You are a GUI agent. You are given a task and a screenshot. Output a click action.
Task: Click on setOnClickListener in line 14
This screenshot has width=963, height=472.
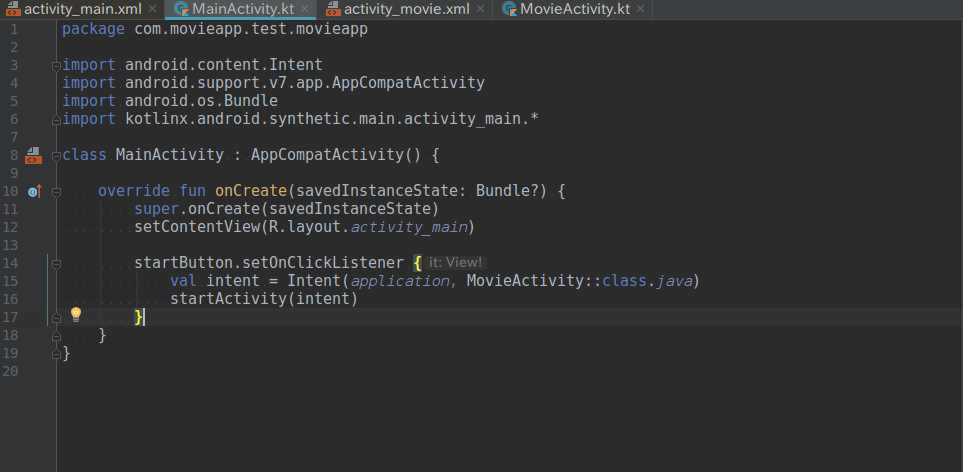323,263
